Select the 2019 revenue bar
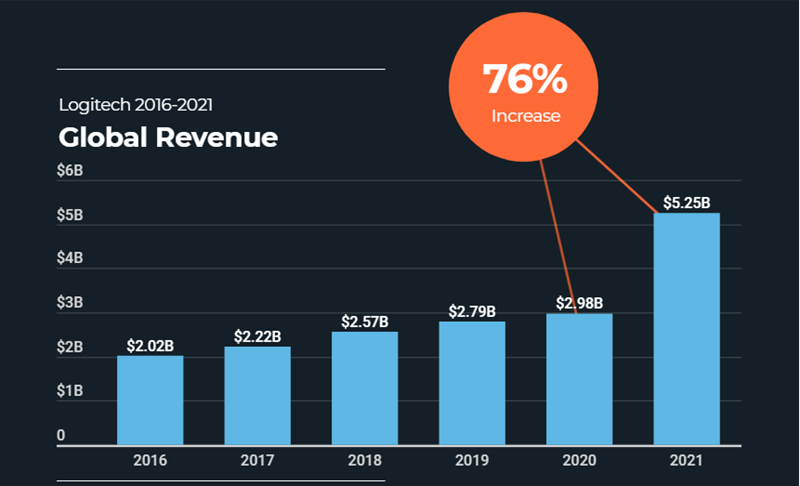The image size is (800, 486). [x=471, y=383]
